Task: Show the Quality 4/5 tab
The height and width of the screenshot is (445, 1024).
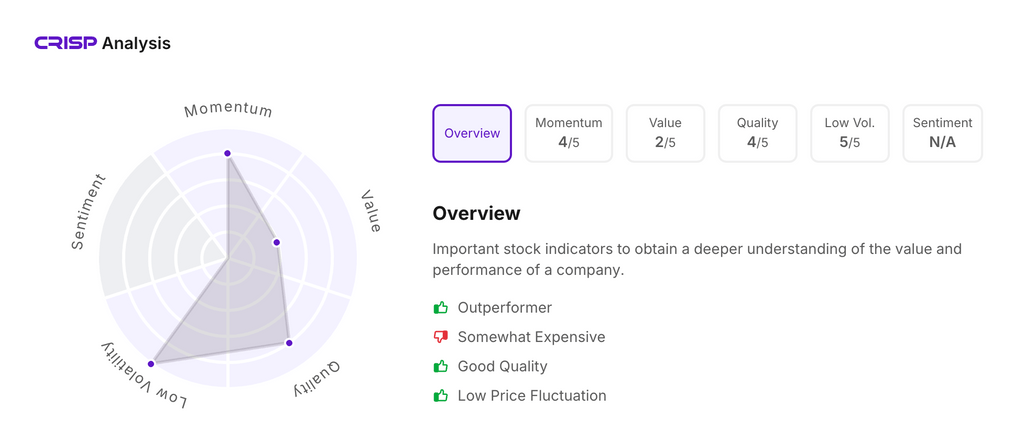Action: tap(757, 133)
